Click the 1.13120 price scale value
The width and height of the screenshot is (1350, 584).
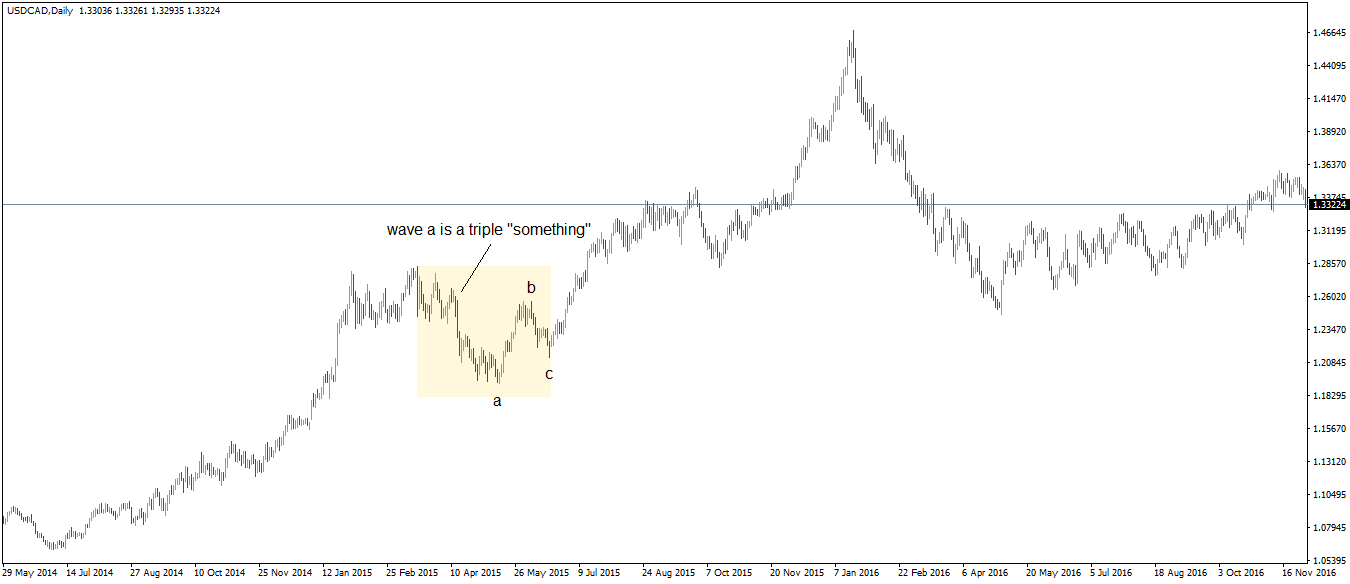tap(1328, 462)
